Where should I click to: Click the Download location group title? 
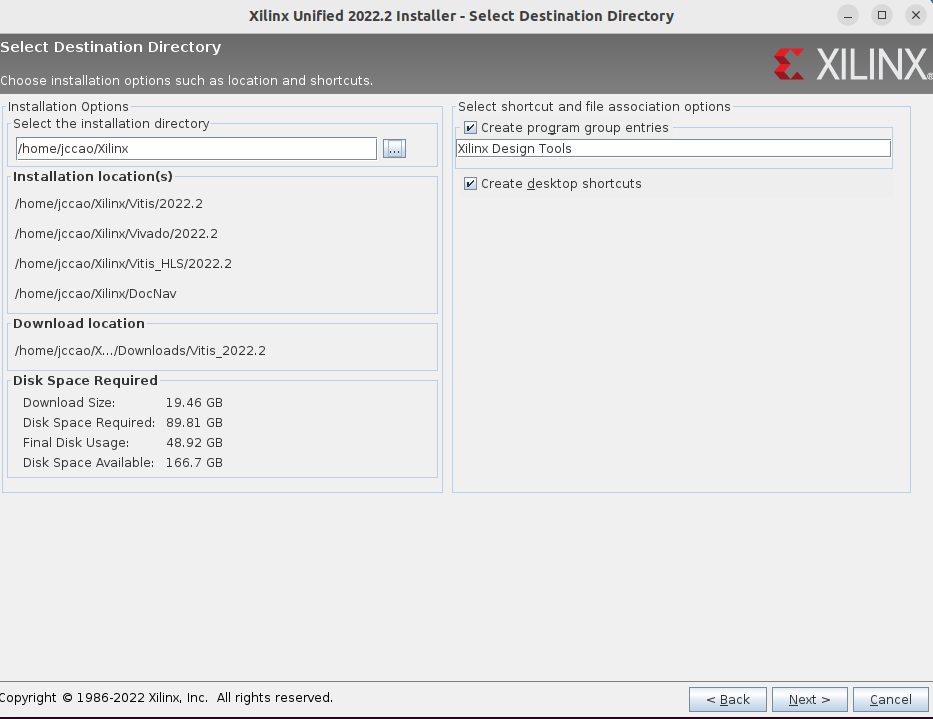point(79,323)
